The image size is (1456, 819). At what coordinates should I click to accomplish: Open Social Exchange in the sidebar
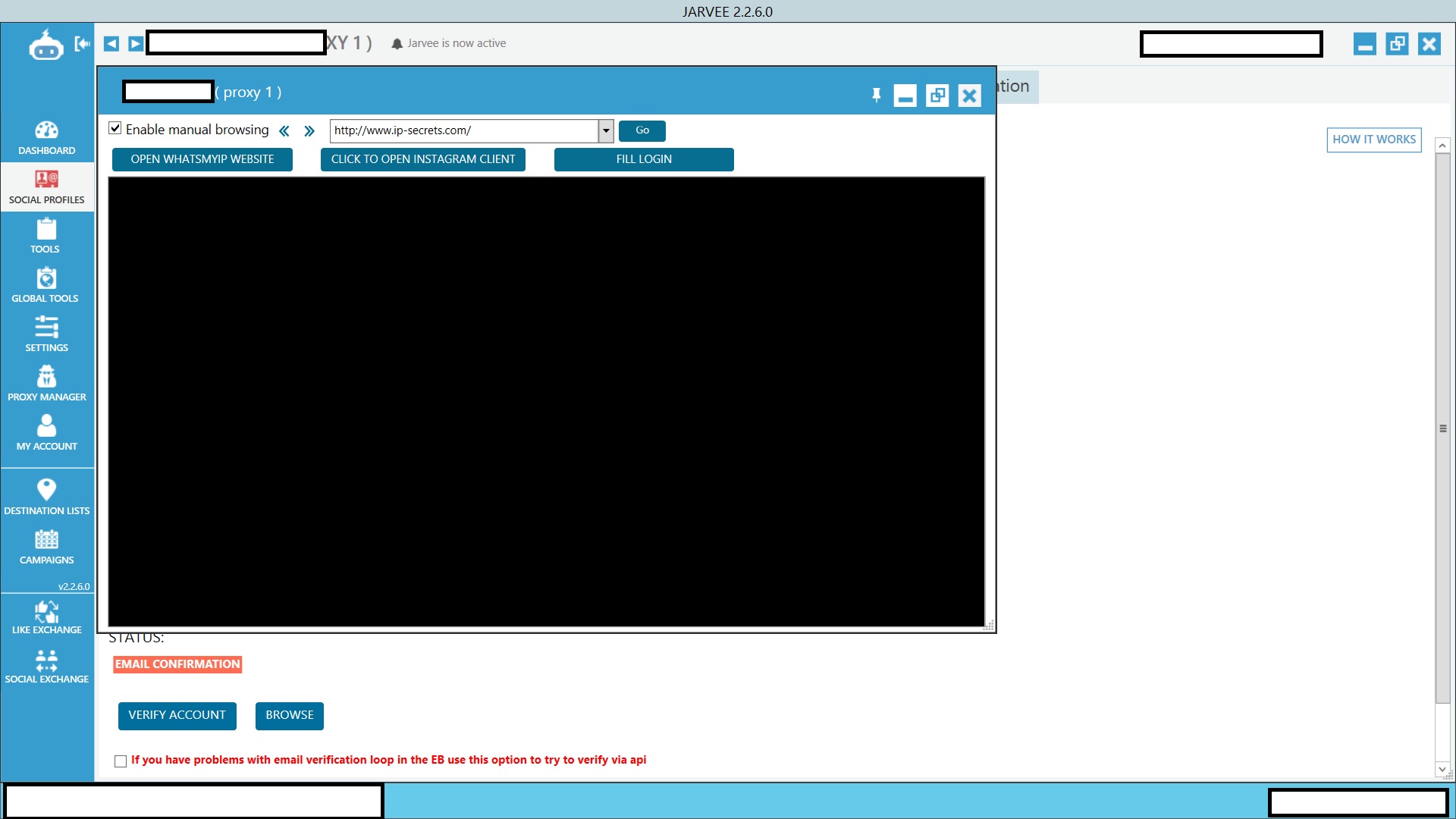[x=46, y=667]
